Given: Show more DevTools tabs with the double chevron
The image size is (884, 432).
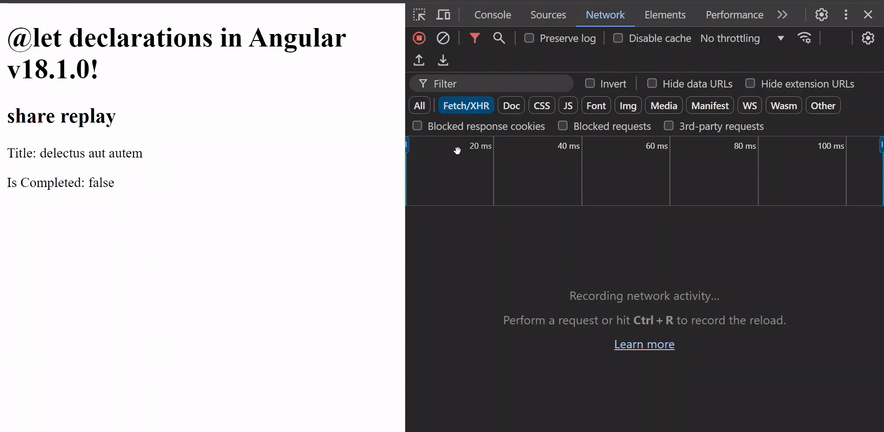Looking at the screenshot, I should (782, 15).
